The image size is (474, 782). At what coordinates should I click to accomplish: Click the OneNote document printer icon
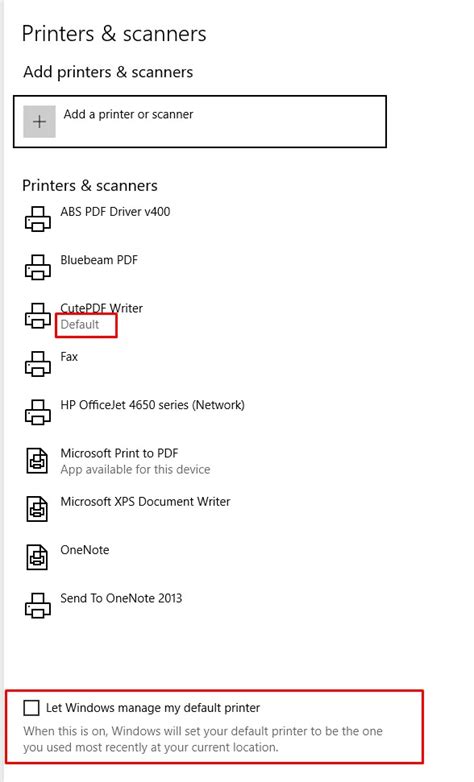[37, 557]
